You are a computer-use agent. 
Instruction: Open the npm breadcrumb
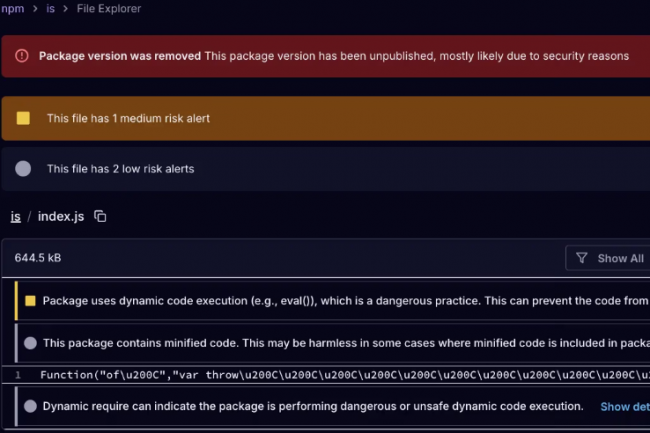tap(13, 9)
